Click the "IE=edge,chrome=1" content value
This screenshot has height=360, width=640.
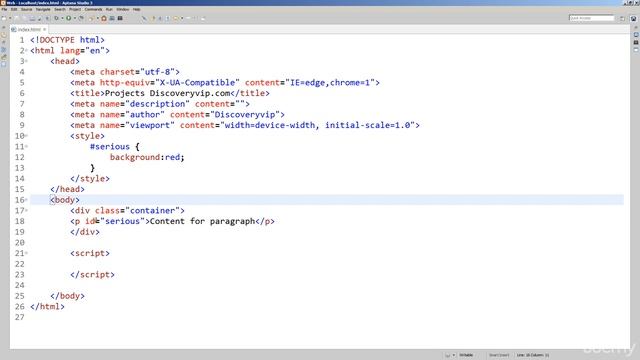(330, 82)
